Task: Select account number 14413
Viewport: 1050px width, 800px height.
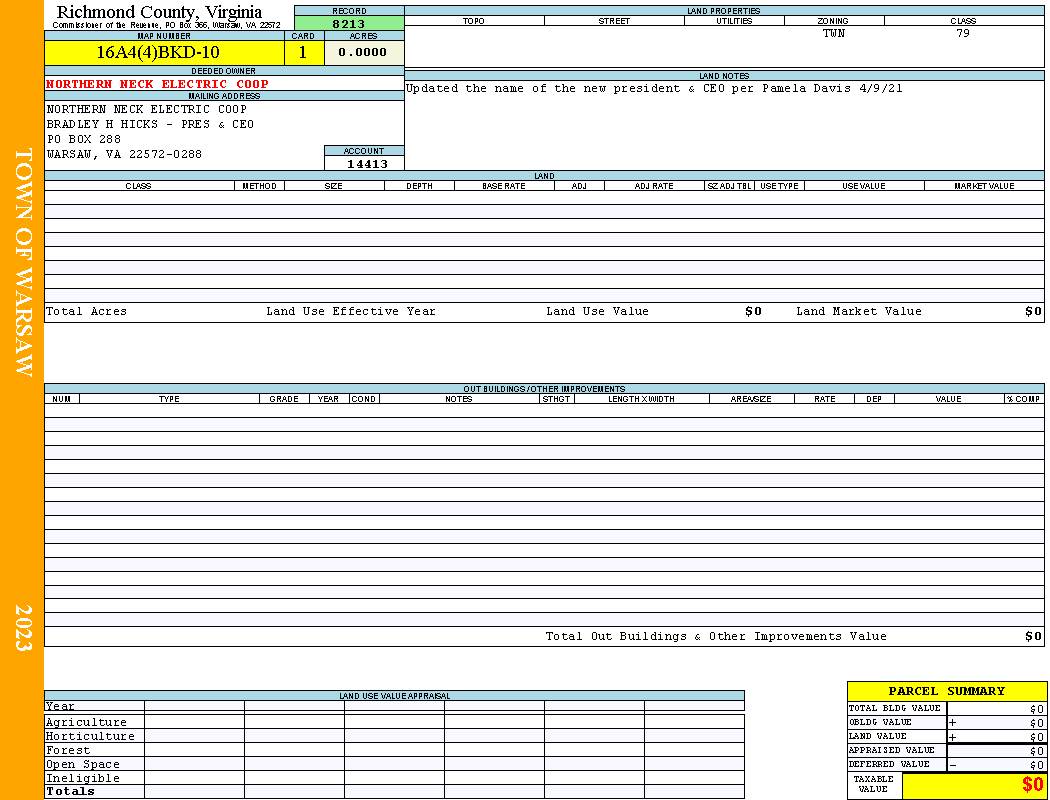Action: click(367, 164)
